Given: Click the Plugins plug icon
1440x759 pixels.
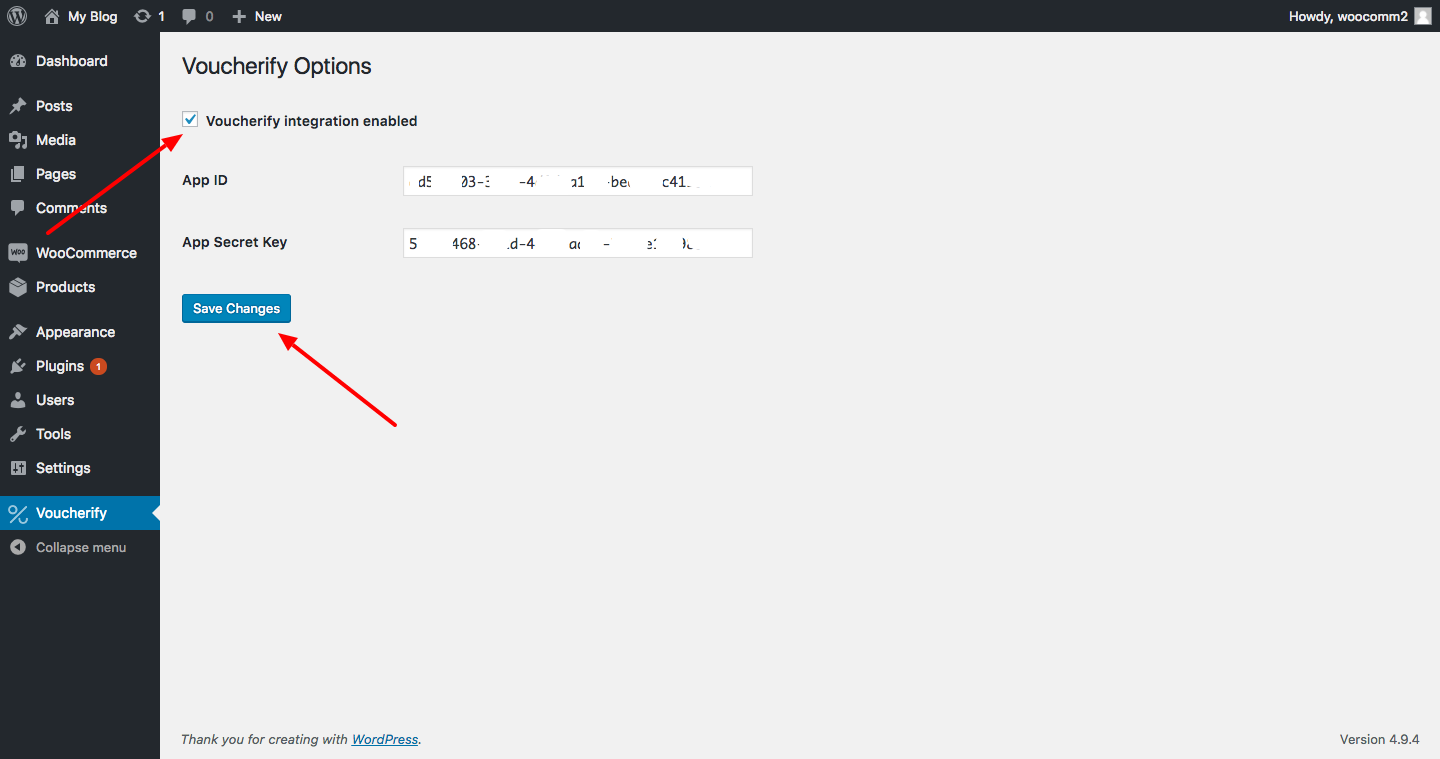Looking at the screenshot, I should (18, 366).
